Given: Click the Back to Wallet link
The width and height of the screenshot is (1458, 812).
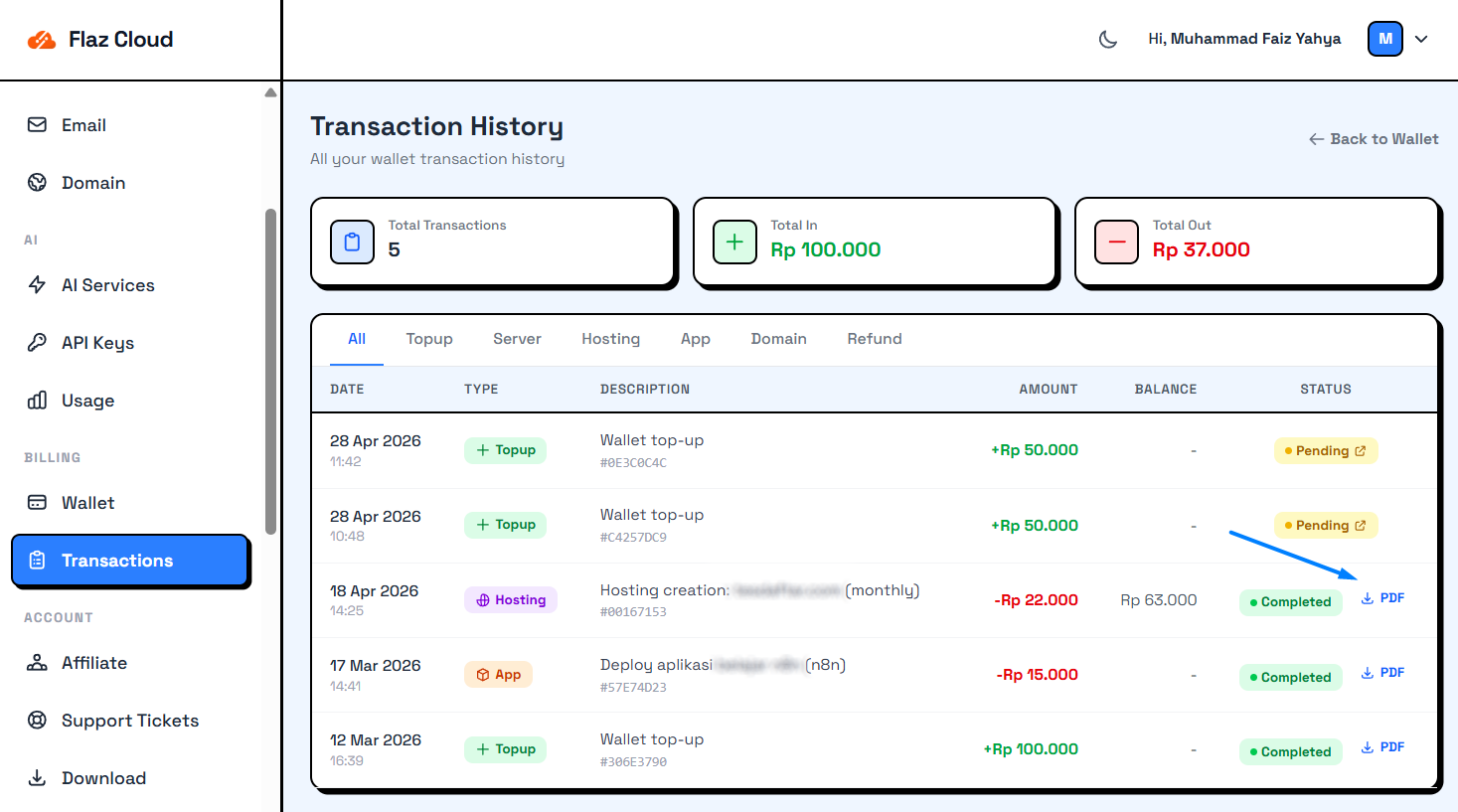Looking at the screenshot, I should pos(1374,139).
